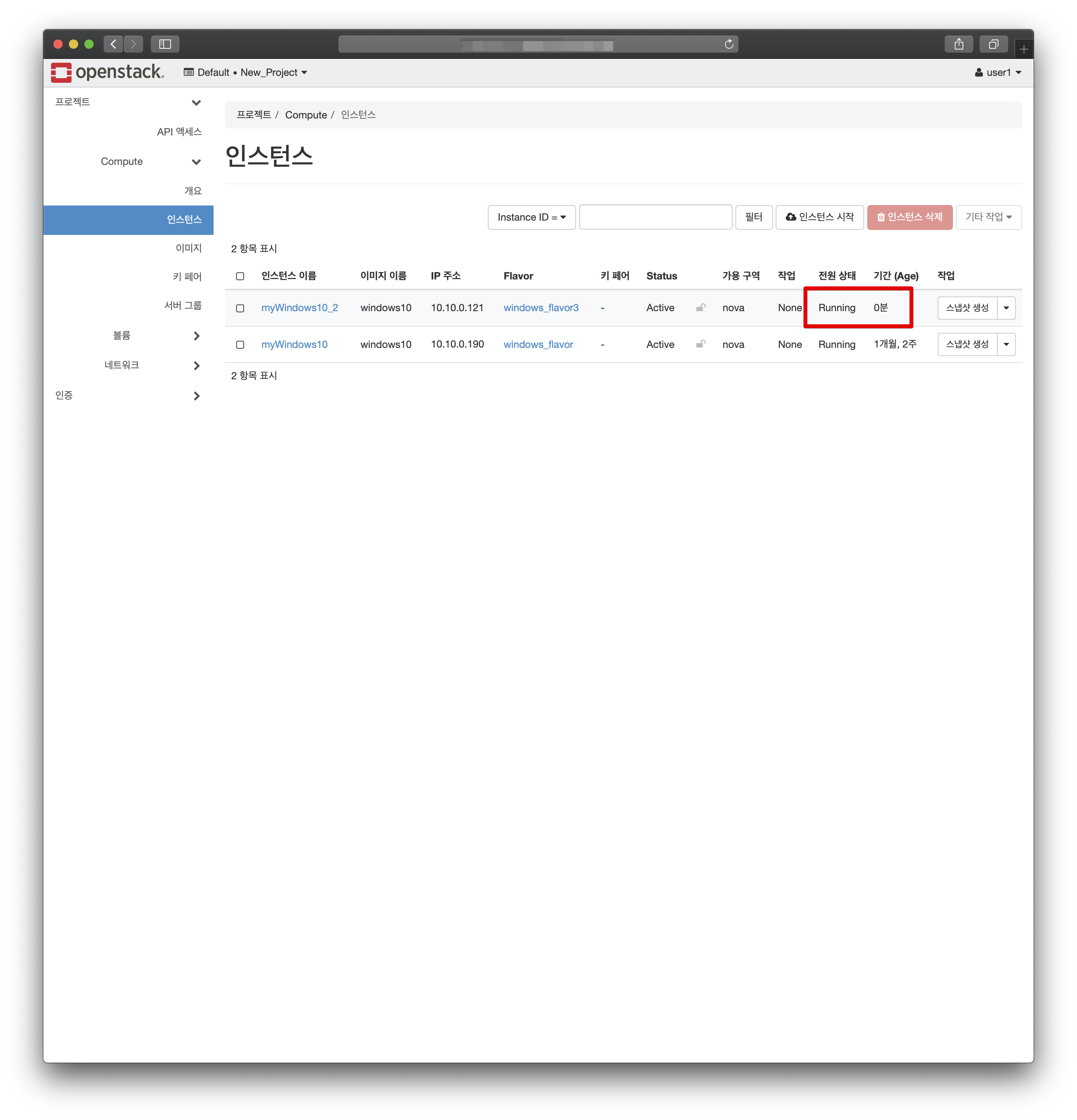Screen dimensions: 1077x1120
Task: Click the Safari share icon
Action: [x=959, y=44]
